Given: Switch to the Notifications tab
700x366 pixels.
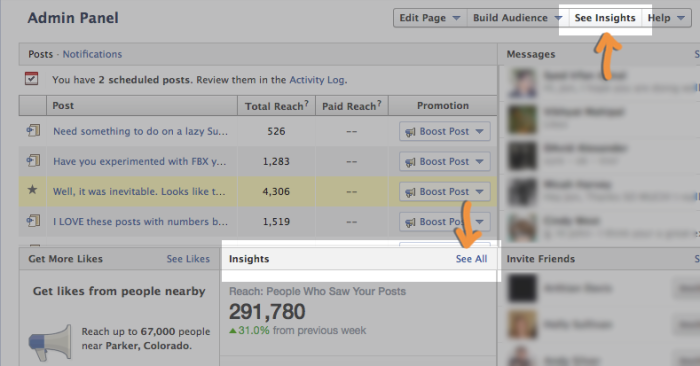Looking at the screenshot, I should 92,54.
